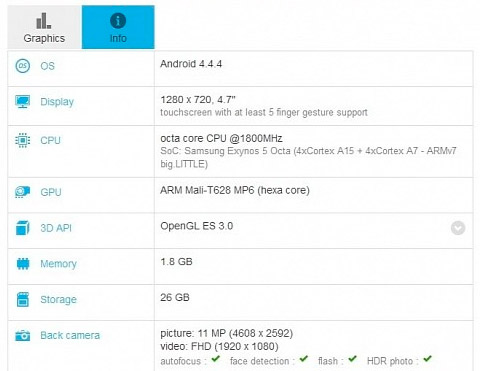
Task: Click the Storage label text
Action: point(58,300)
